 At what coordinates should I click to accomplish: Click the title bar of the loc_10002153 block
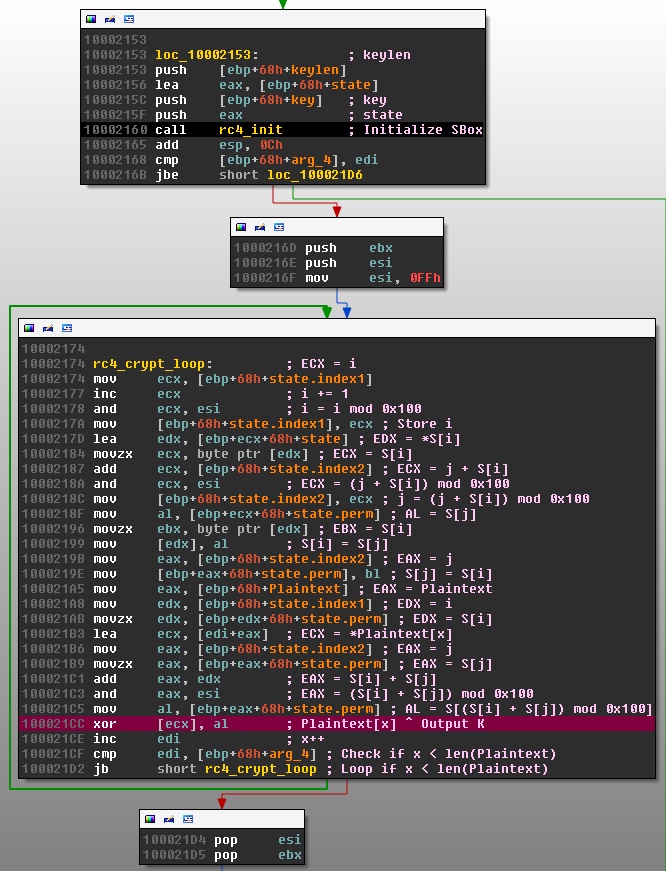[x=283, y=19]
